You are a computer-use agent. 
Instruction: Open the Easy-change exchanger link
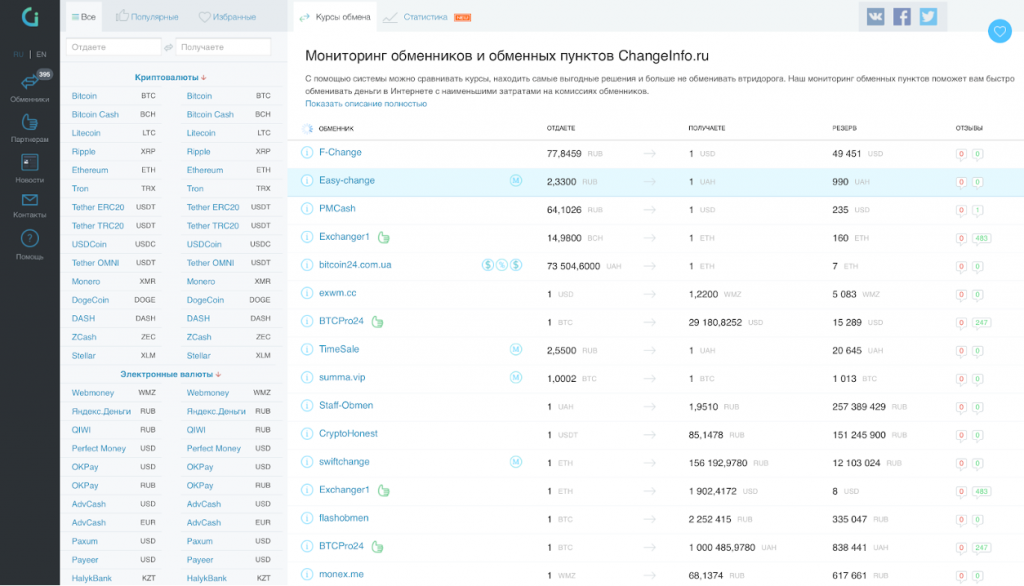pos(347,180)
